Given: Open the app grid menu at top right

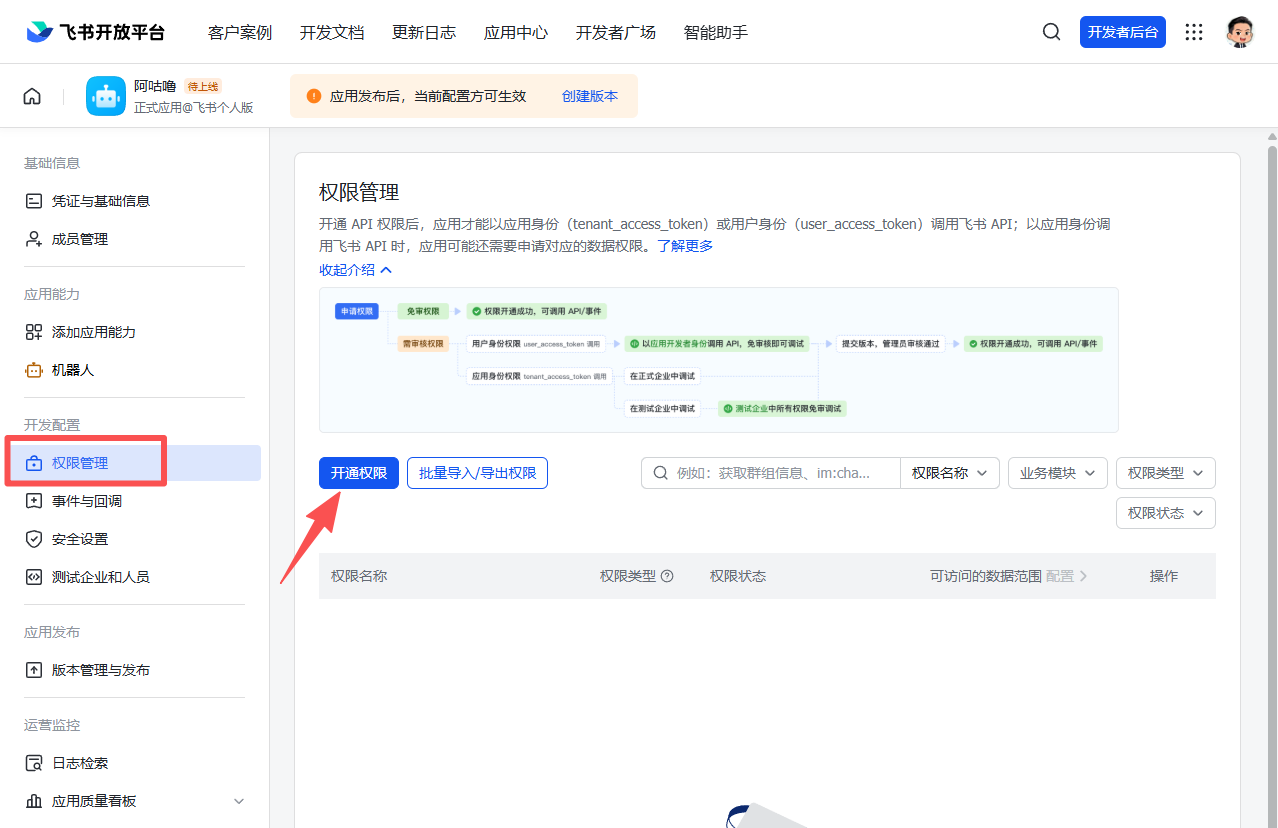Looking at the screenshot, I should 1194,31.
